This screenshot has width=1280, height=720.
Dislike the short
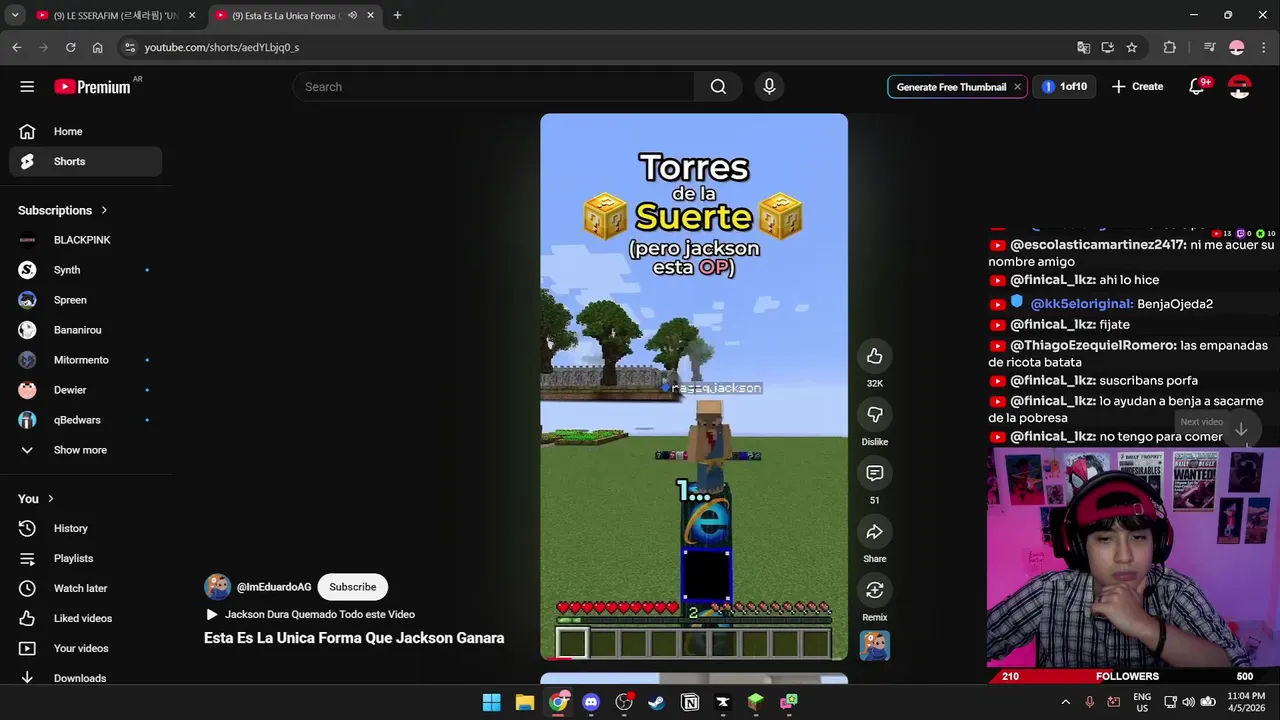(x=875, y=415)
